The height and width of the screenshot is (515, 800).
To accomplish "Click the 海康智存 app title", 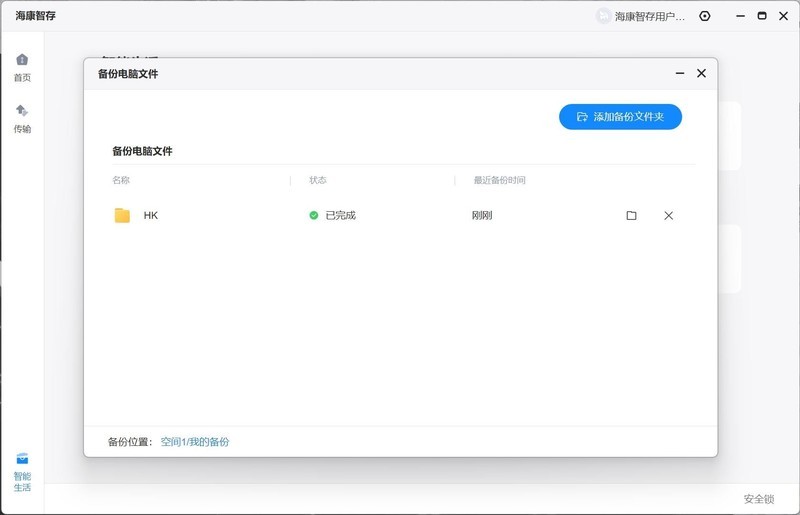I will tap(35, 16).
